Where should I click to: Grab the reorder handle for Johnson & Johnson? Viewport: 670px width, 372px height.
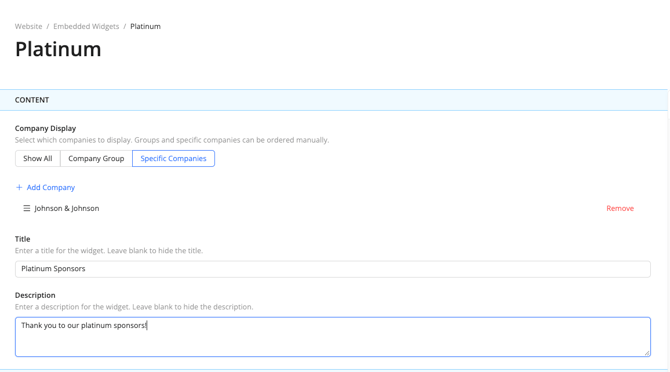(26, 208)
